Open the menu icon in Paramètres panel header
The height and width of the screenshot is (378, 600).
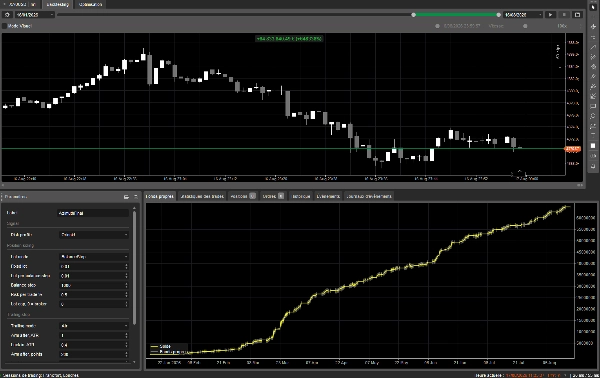(x=135, y=197)
